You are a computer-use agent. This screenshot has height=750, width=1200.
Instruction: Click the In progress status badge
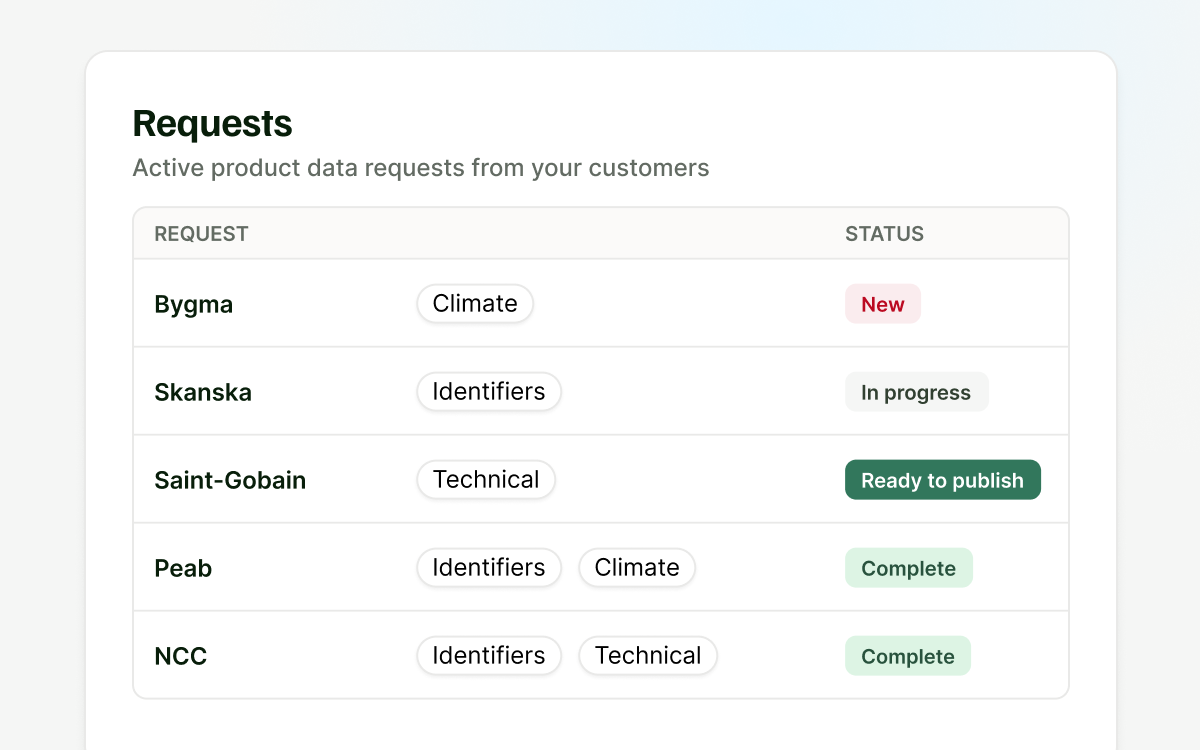[917, 392]
